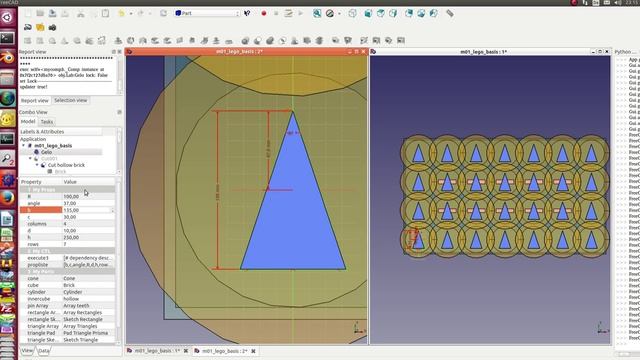Switch to the right view icon
Screen dimensions: 640x360
pos(393,13)
